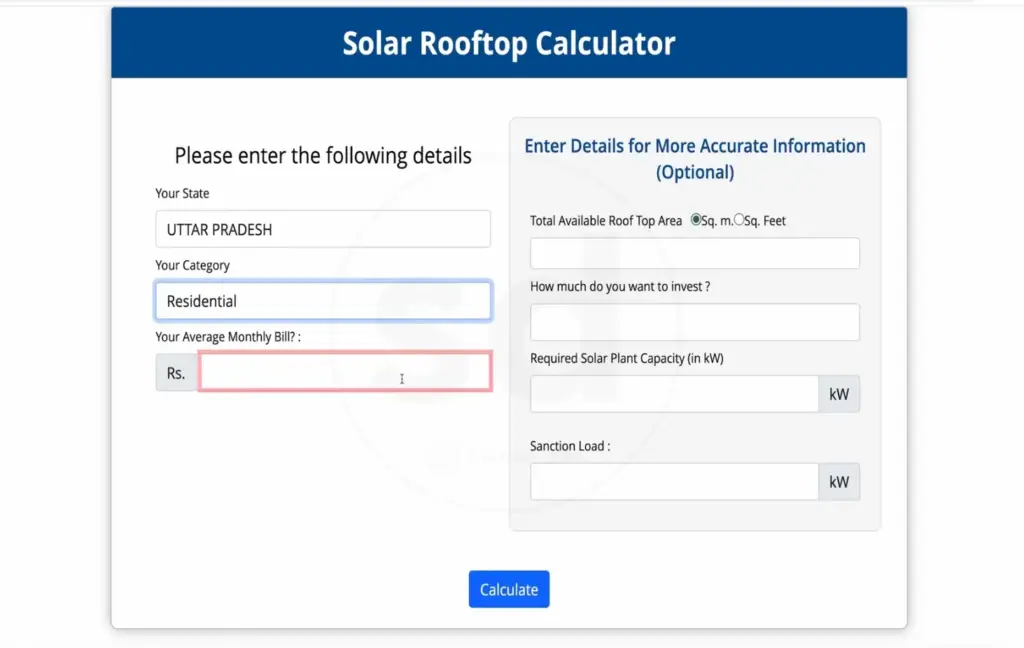The image size is (1024, 648).
Task: Click the 'Your State' label
Action: [182, 193]
